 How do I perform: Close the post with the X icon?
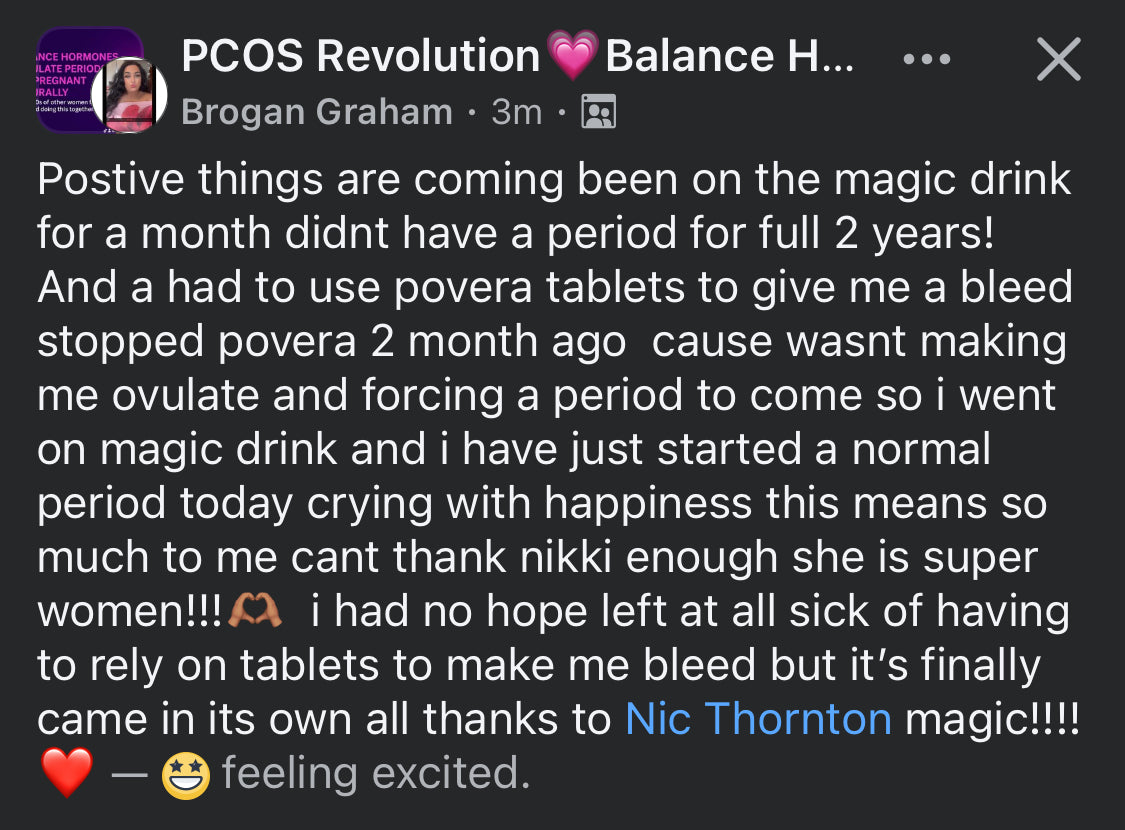pos(1058,59)
